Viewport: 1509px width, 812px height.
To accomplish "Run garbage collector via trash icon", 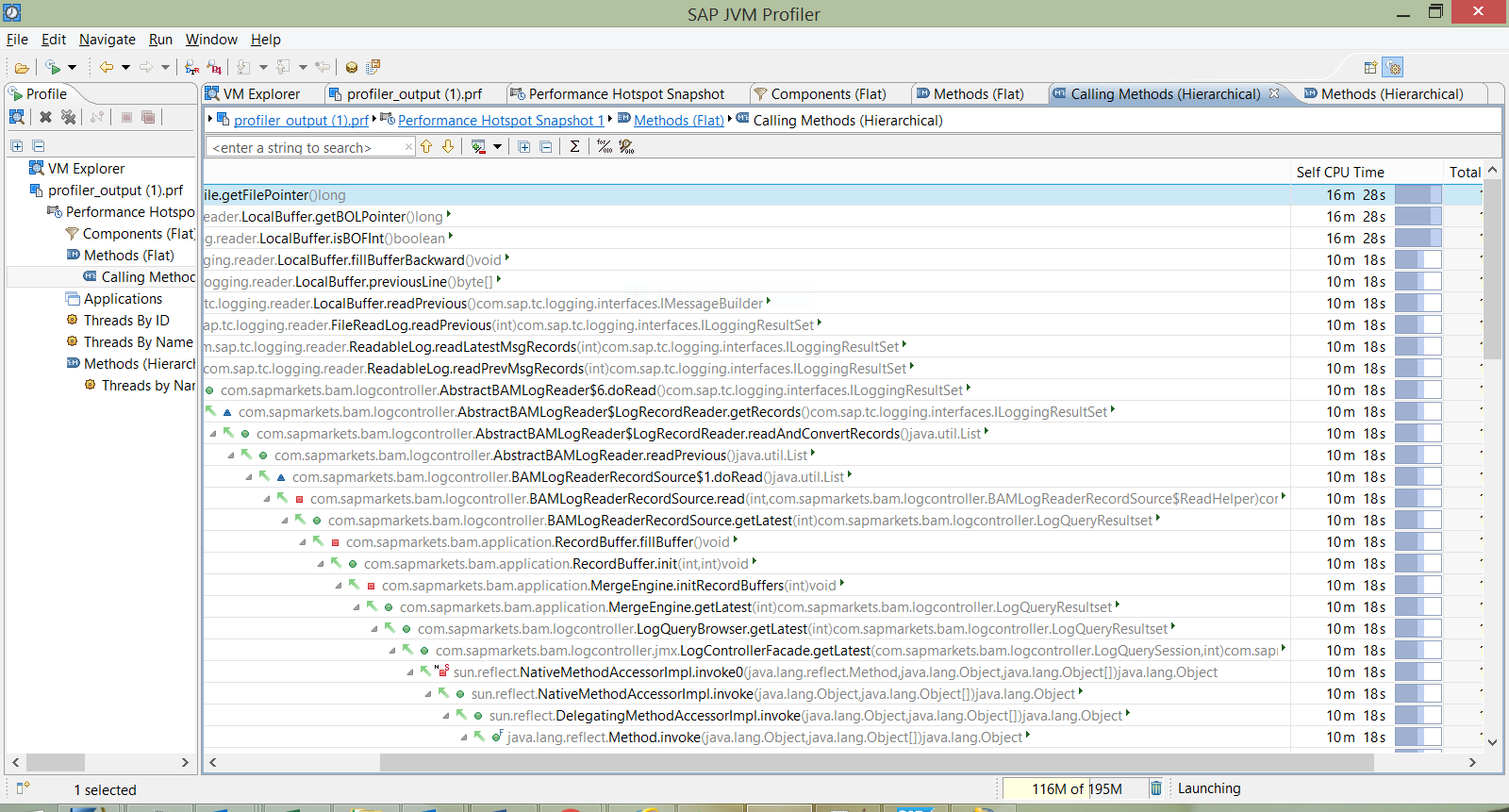I will coord(1156,788).
